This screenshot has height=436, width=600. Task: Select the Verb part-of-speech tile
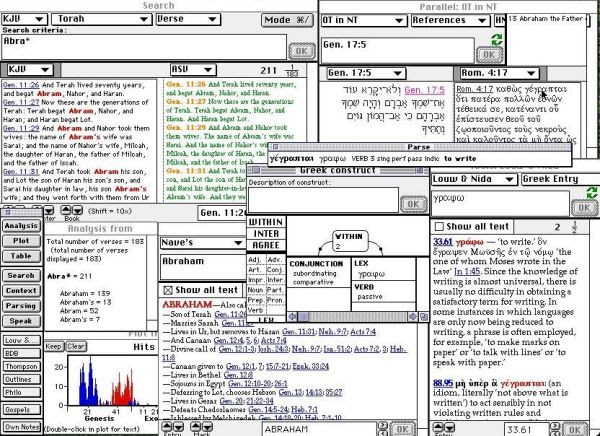click(x=255, y=310)
